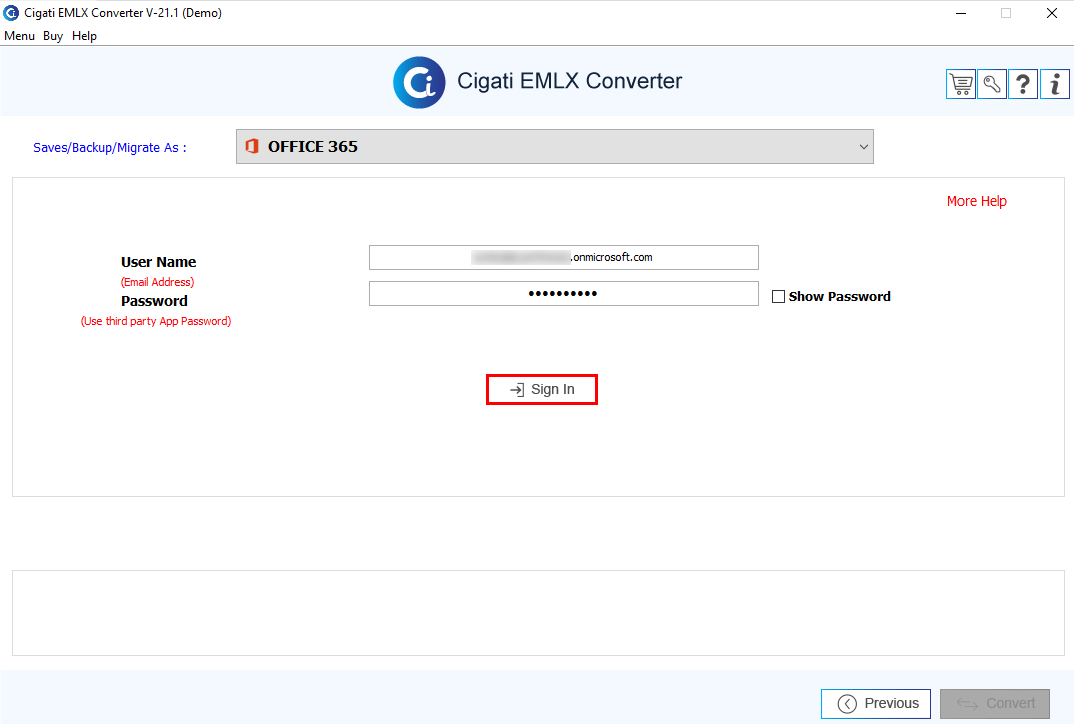The height and width of the screenshot is (724, 1074).
Task: Click the Sign In button
Action: click(x=542, y=389)
